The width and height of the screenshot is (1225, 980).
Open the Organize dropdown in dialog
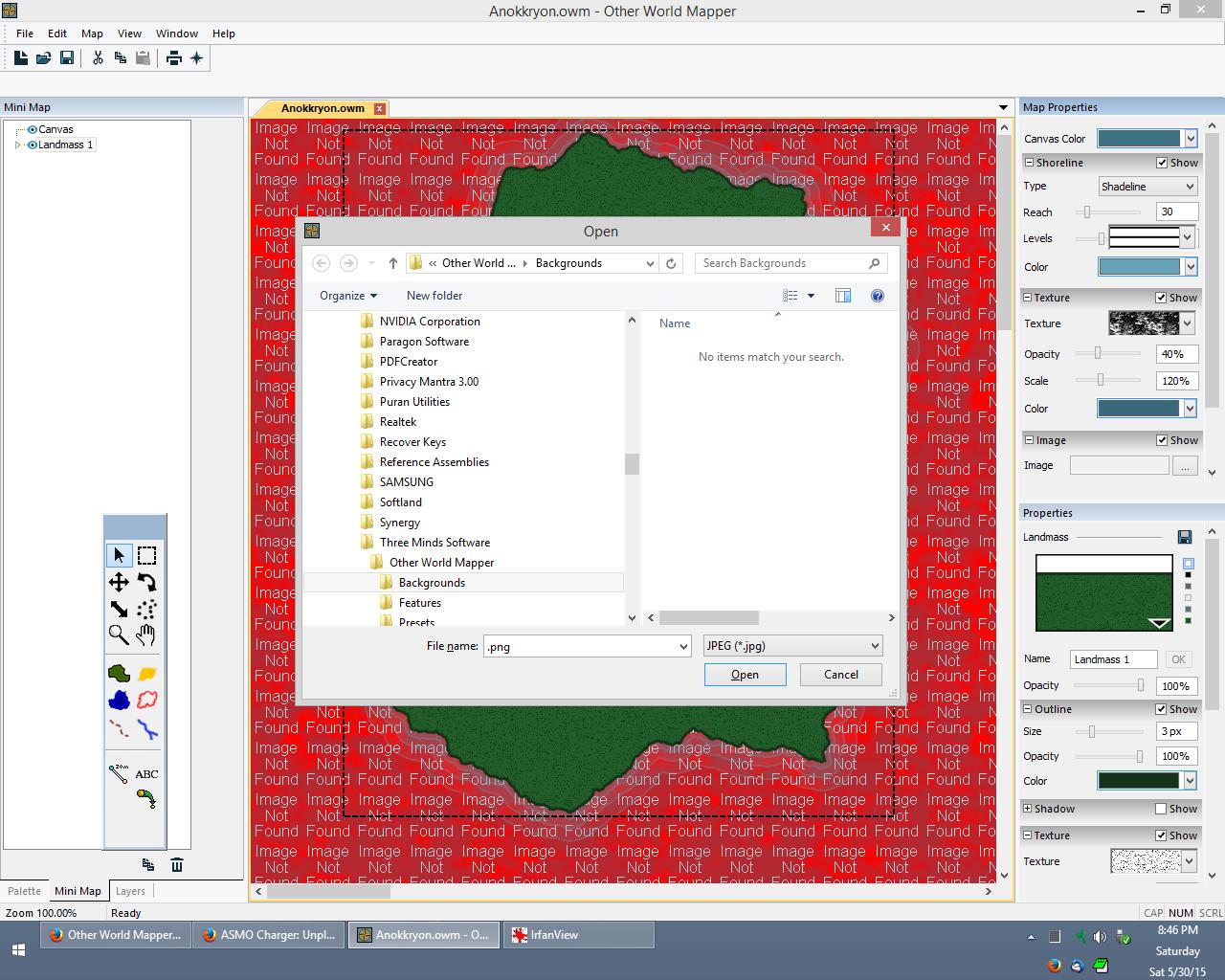click(x=348, y=296)
